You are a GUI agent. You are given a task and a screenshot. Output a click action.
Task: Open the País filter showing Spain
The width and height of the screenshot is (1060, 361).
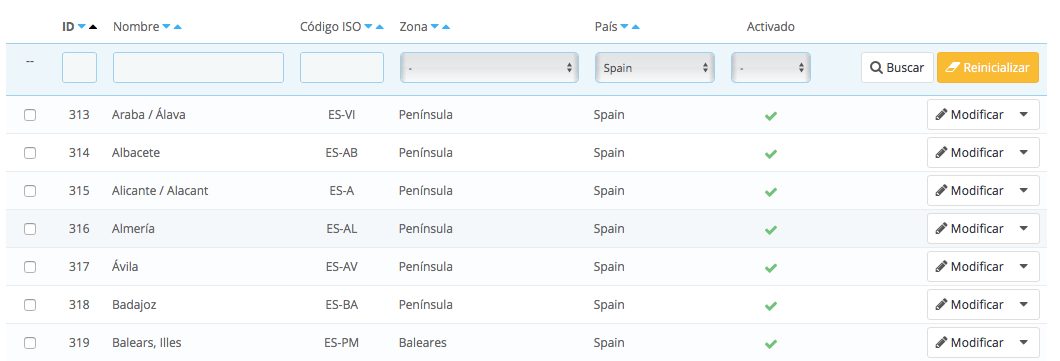(655, 68)
